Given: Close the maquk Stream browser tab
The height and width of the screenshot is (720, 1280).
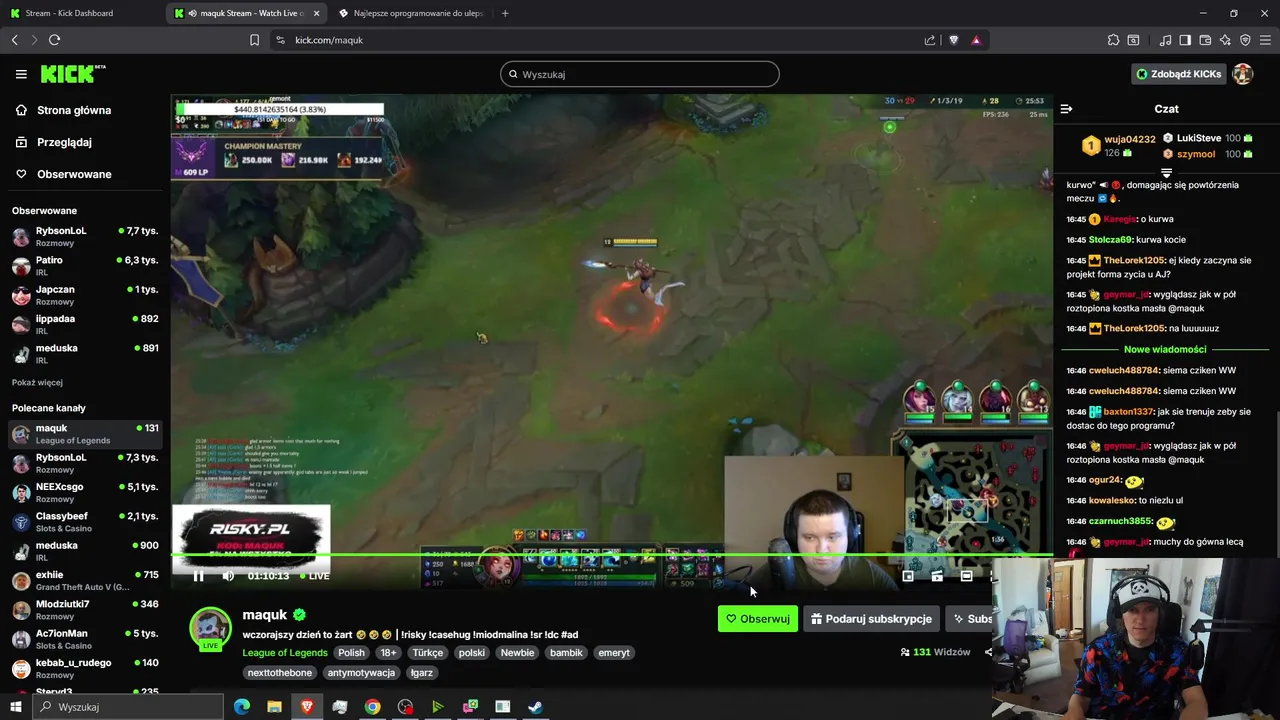Looking at the screenshot, I should 317,13.
